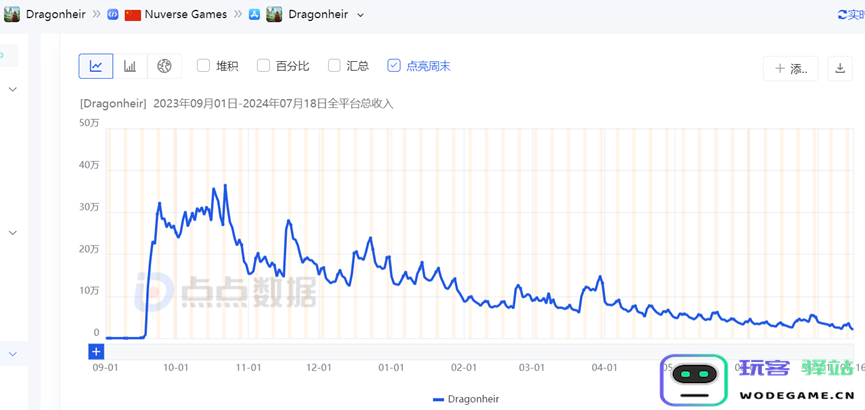Click the range slider bar below the chart

pyautogui.click(x=480, y=352)
